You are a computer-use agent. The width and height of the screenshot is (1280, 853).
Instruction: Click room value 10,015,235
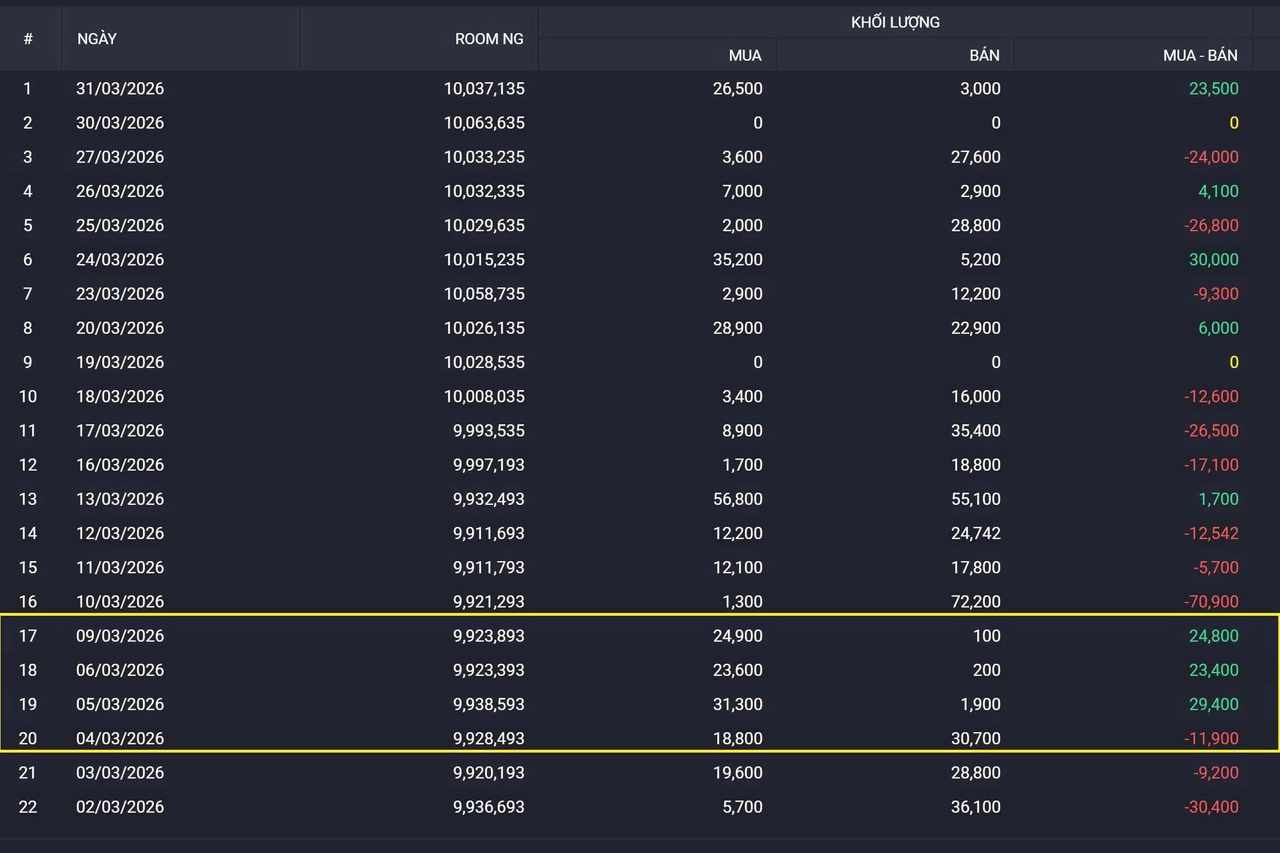(484, 259)
